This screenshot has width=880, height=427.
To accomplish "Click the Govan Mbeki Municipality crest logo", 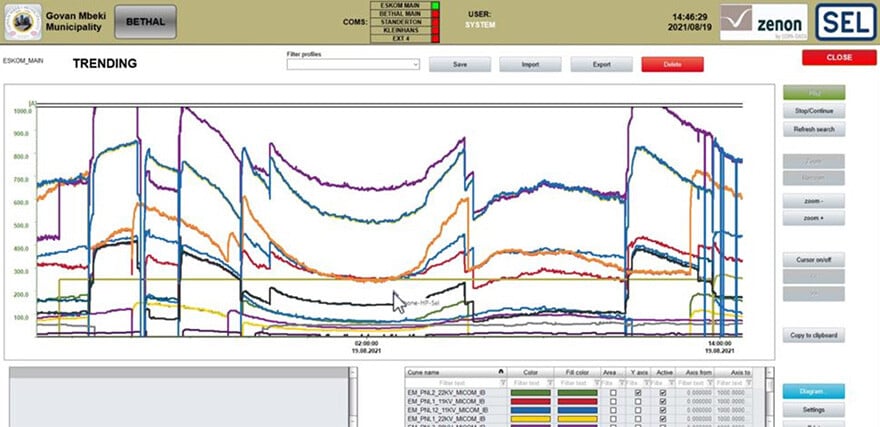I will point(22,22).
